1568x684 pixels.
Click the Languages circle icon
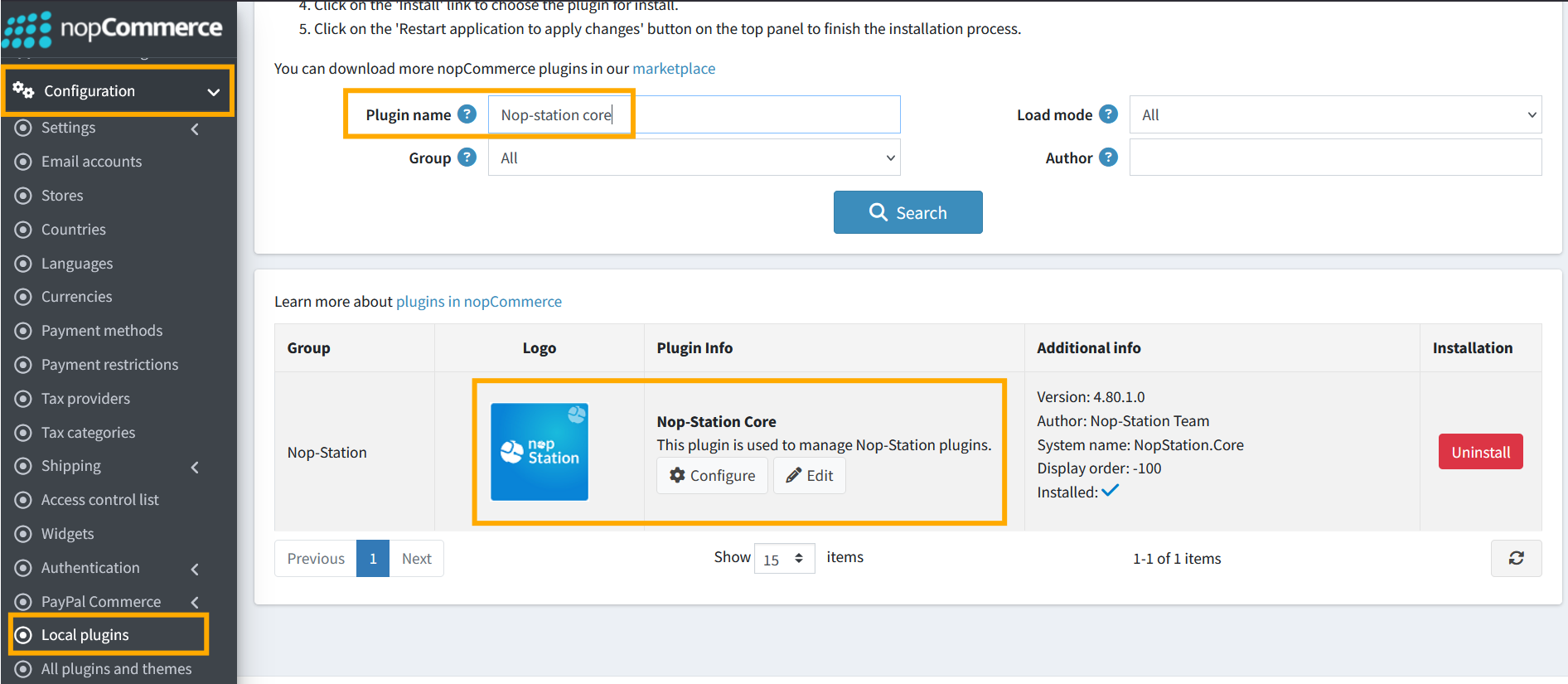tap(24, 264)
